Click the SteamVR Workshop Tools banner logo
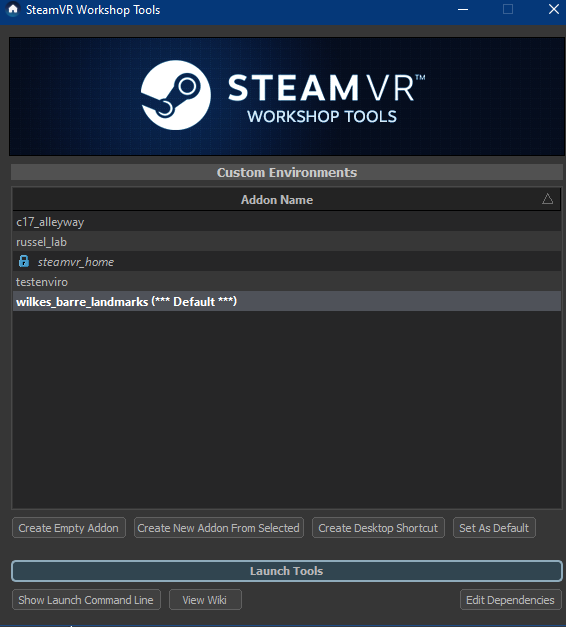This screenshot has width=566, height=627. tap(286, 96)
